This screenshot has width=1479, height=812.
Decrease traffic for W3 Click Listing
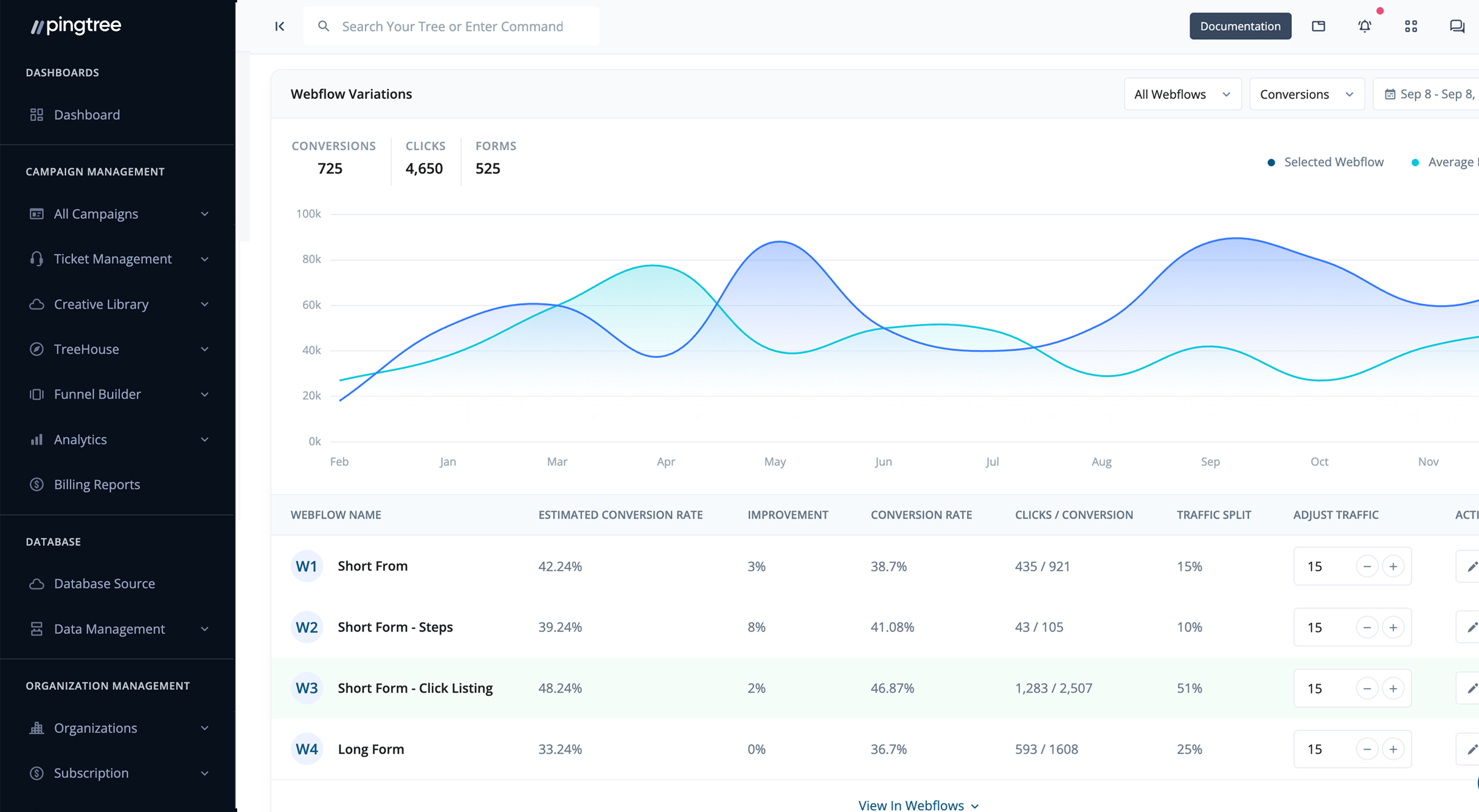(x=1366, y=688)
